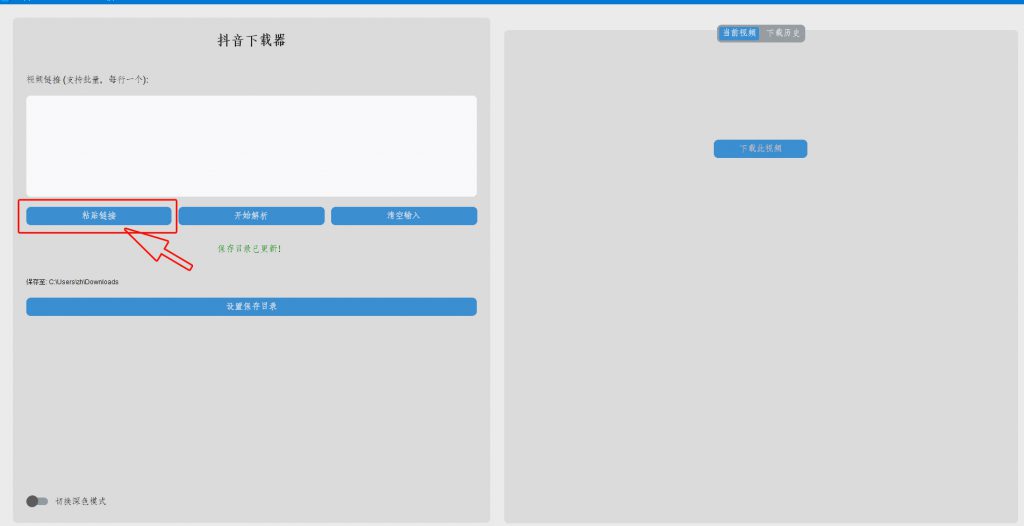This screenshot has height=526, width=1024.
Task: Click the 保存至 Downloads path text
Action: [72, 282]
